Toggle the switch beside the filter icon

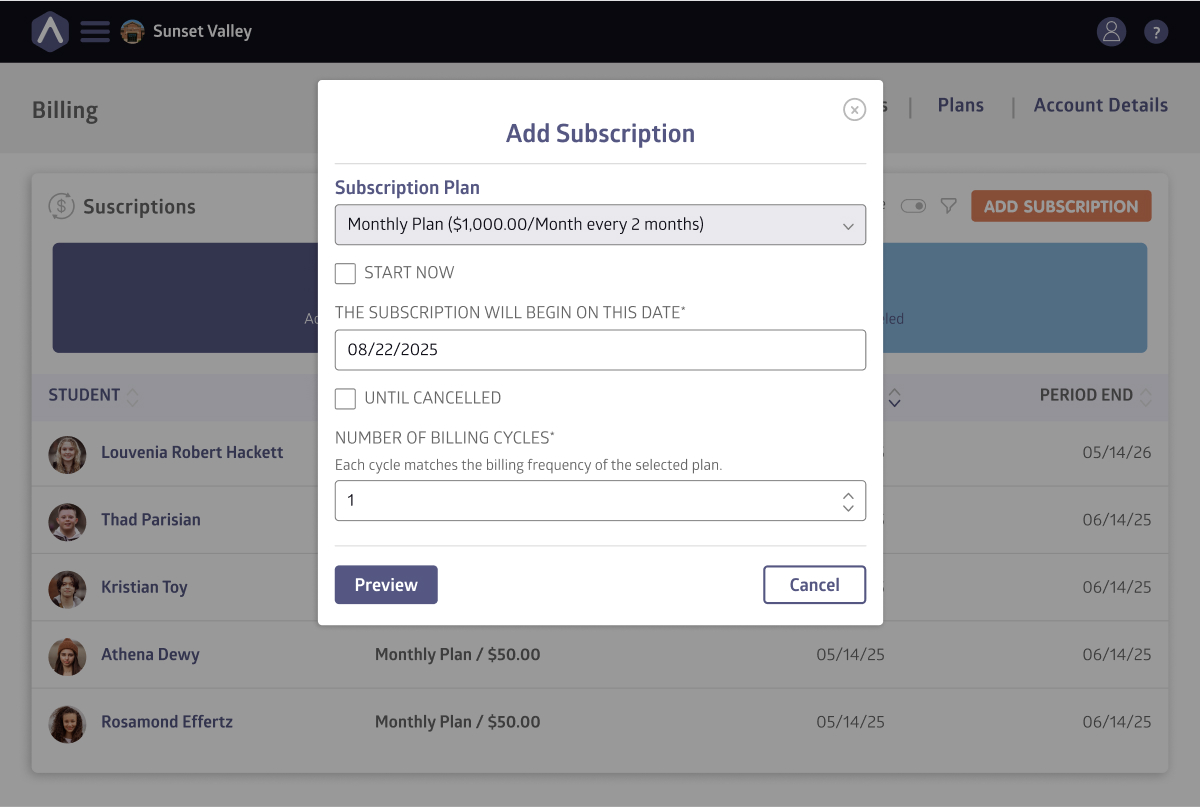pyautogui.click(x=913, y=206)
